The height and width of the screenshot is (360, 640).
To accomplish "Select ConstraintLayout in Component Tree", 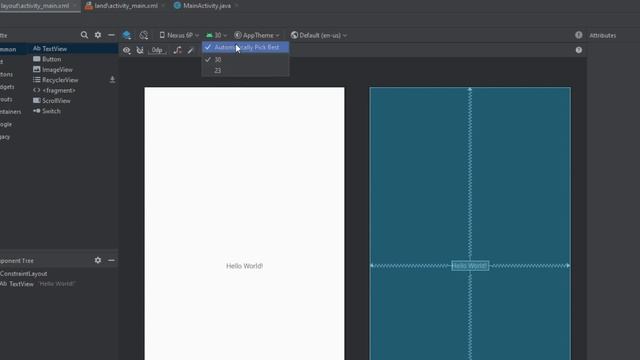I will [x=24, y=273].
